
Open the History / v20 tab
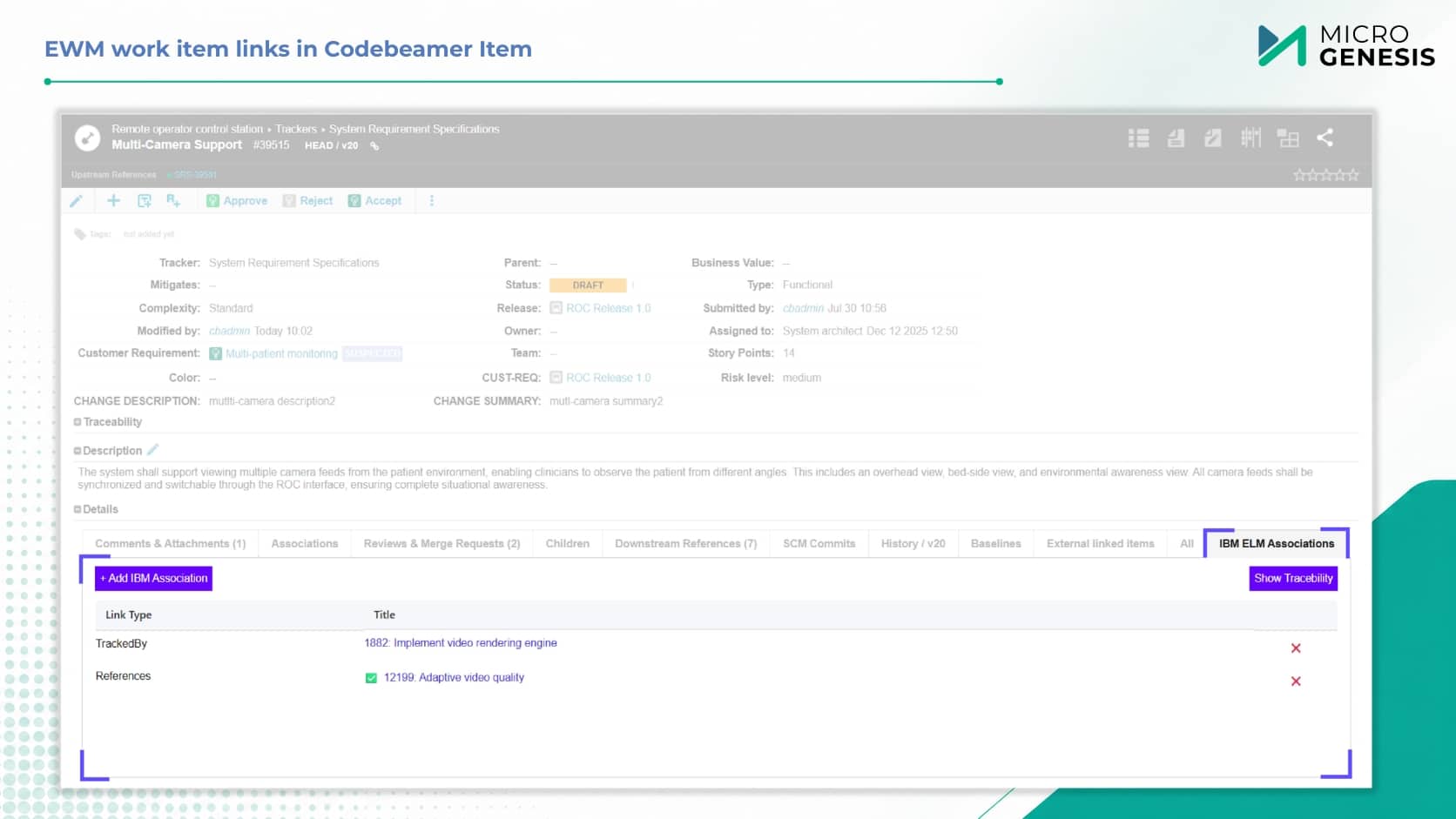pos(913,544)
